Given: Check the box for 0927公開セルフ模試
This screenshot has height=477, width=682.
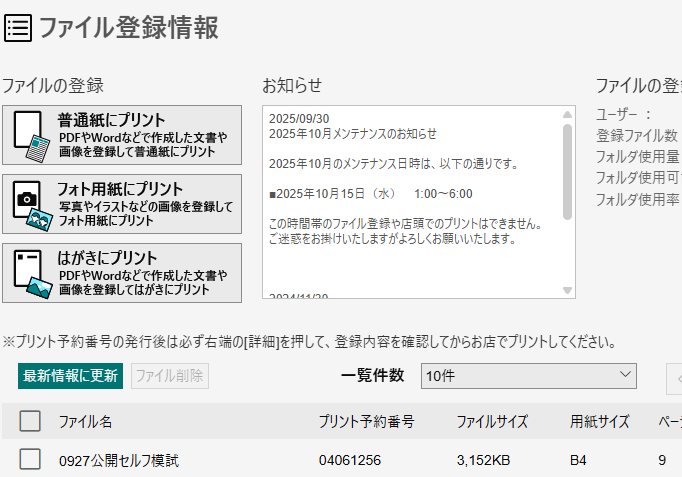Looking at the screenshot, I should [30, 460].
